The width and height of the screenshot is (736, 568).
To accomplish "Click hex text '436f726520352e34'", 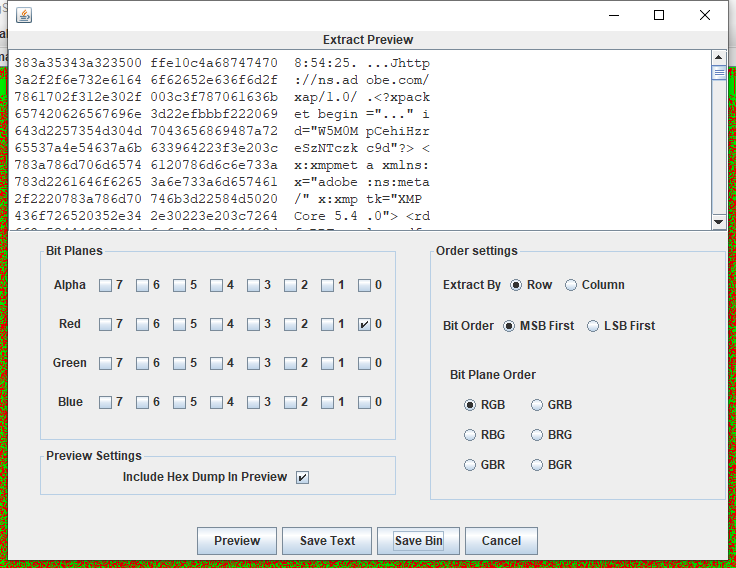I will click(x=78, y=216).
